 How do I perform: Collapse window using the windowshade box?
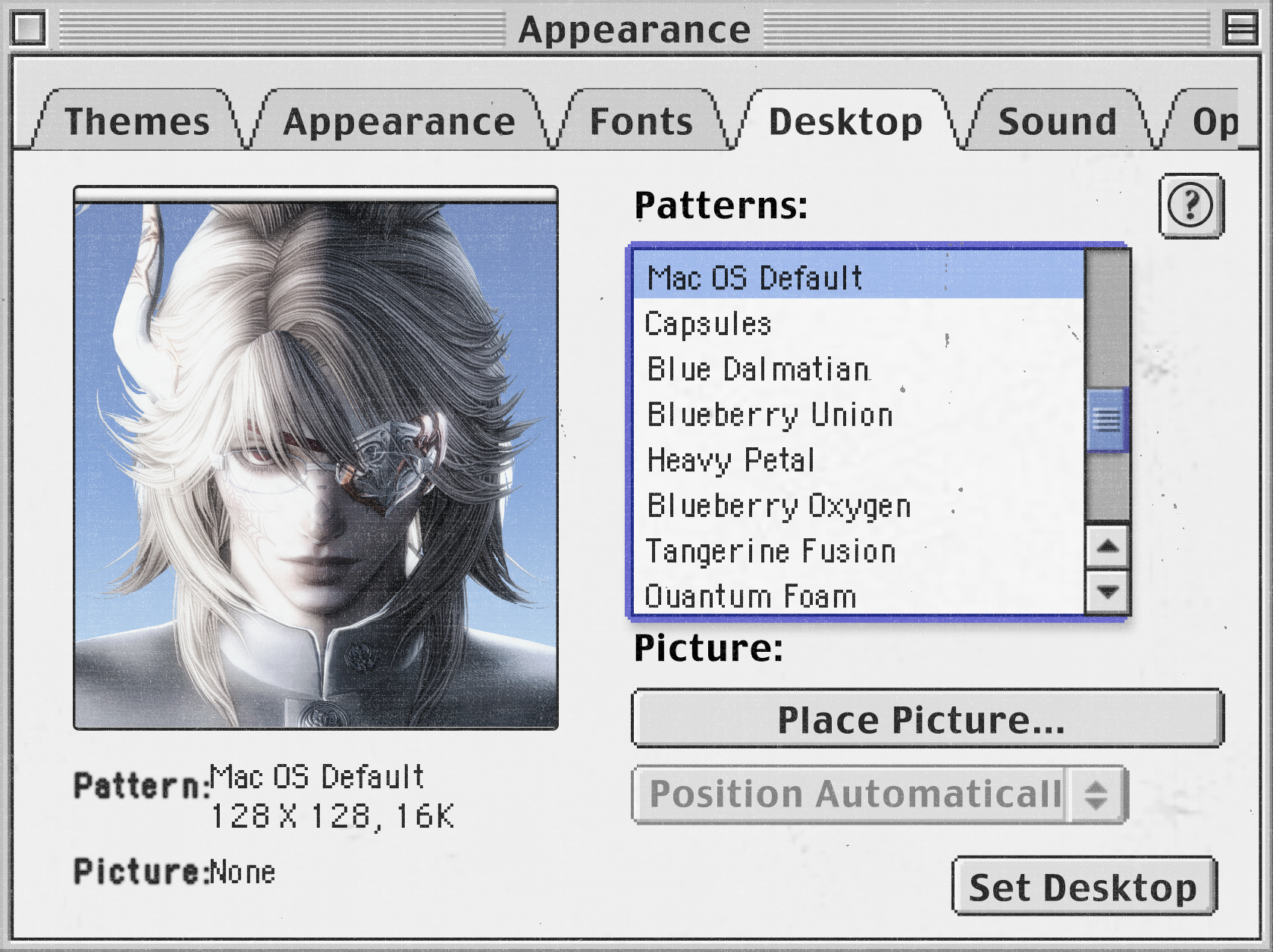[1240, 29]
